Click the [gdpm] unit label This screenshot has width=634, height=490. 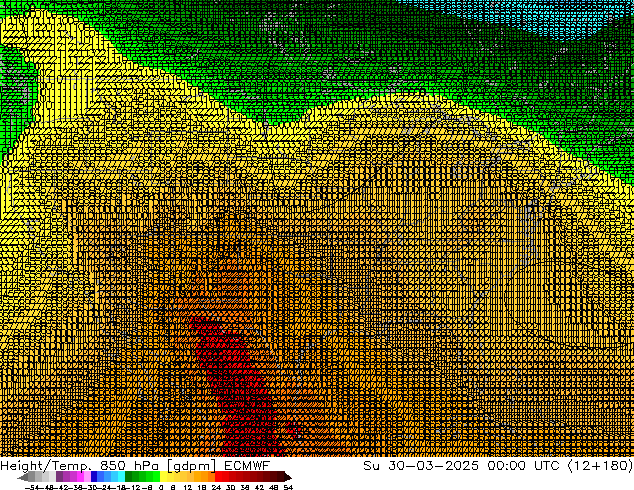point(192,466)
